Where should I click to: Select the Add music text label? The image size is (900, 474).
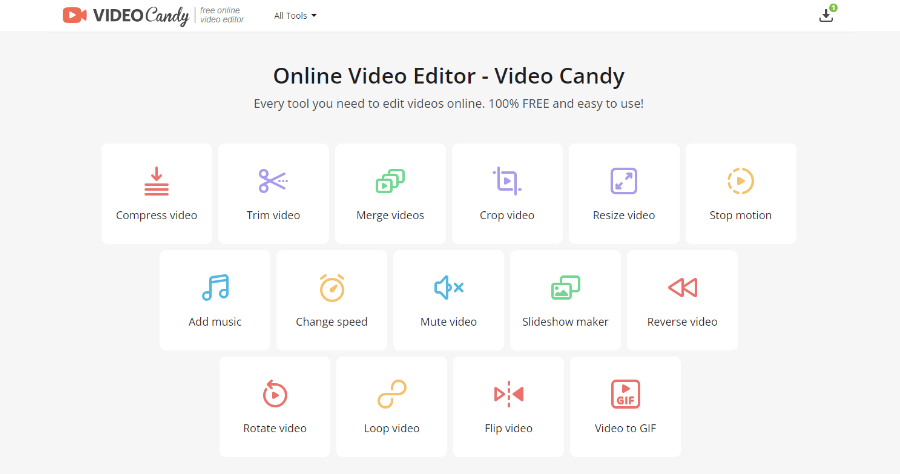(215, 322)
